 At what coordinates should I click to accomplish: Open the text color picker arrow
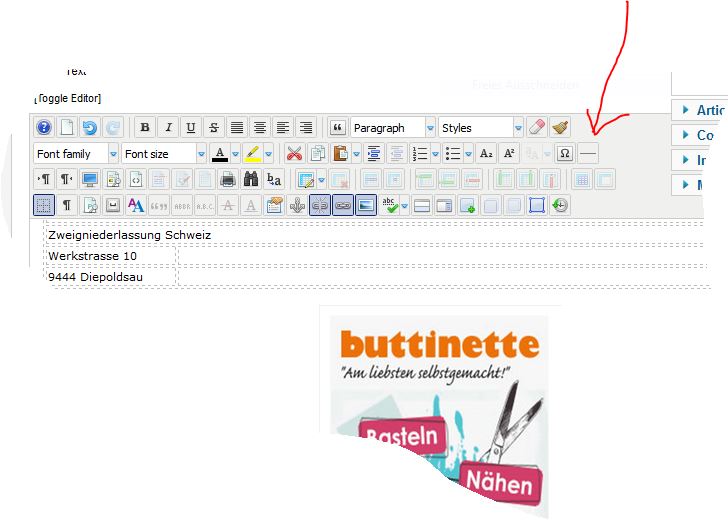click(235, 154)
